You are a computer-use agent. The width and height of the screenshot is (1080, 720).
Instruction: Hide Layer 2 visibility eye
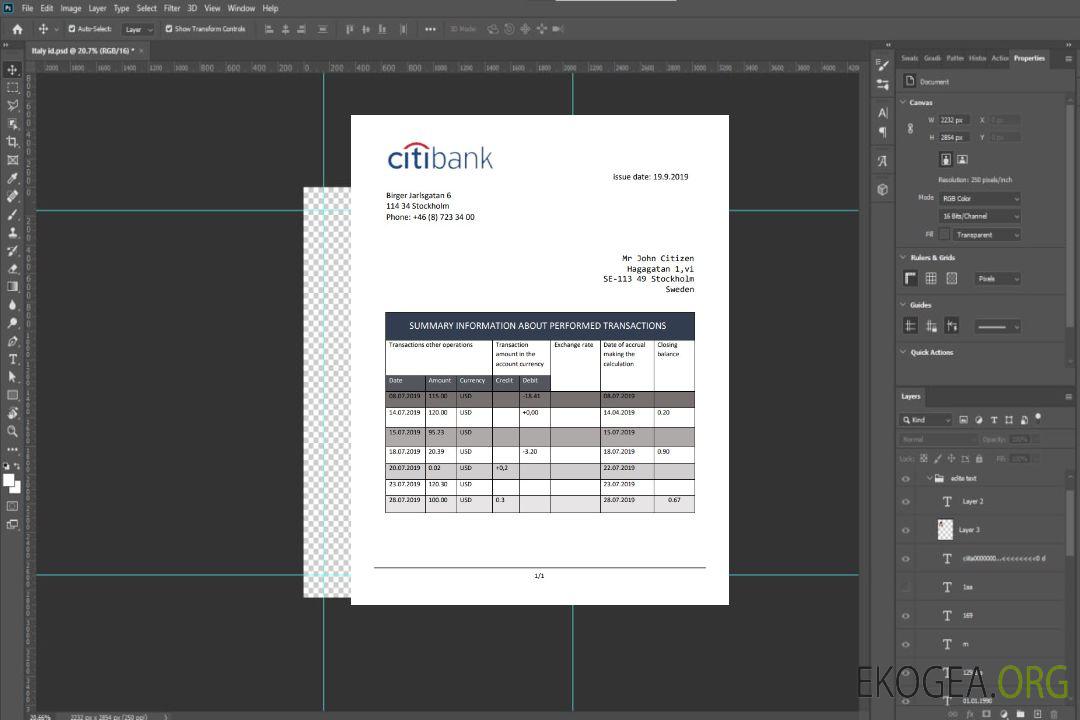(906, 502)
